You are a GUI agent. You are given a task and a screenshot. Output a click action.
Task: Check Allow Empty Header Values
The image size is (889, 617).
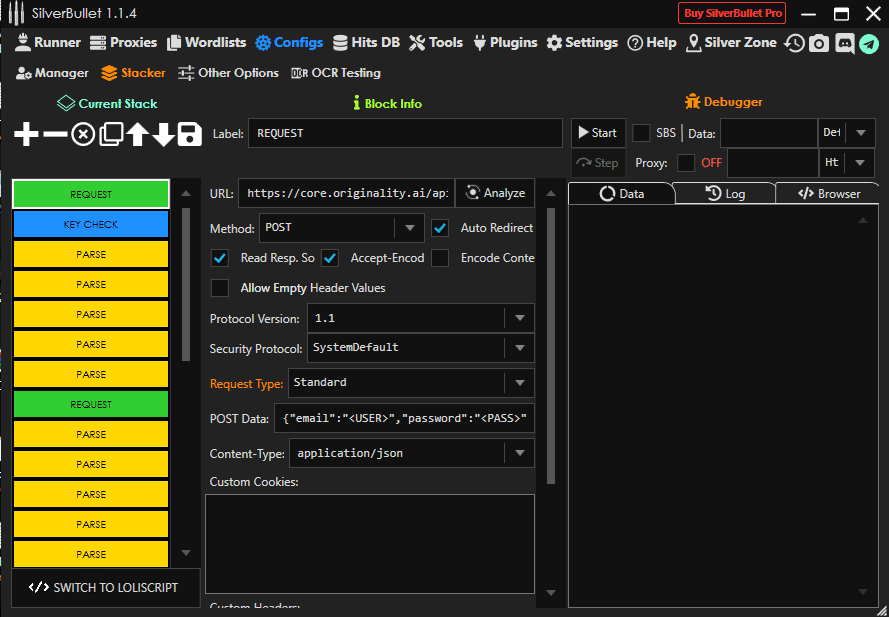pyautogui.click(x=220, y=288)
